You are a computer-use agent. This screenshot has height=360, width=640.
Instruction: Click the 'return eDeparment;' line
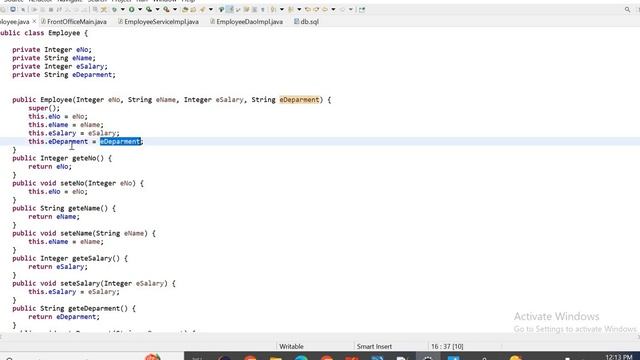click(x=64, y=317)
